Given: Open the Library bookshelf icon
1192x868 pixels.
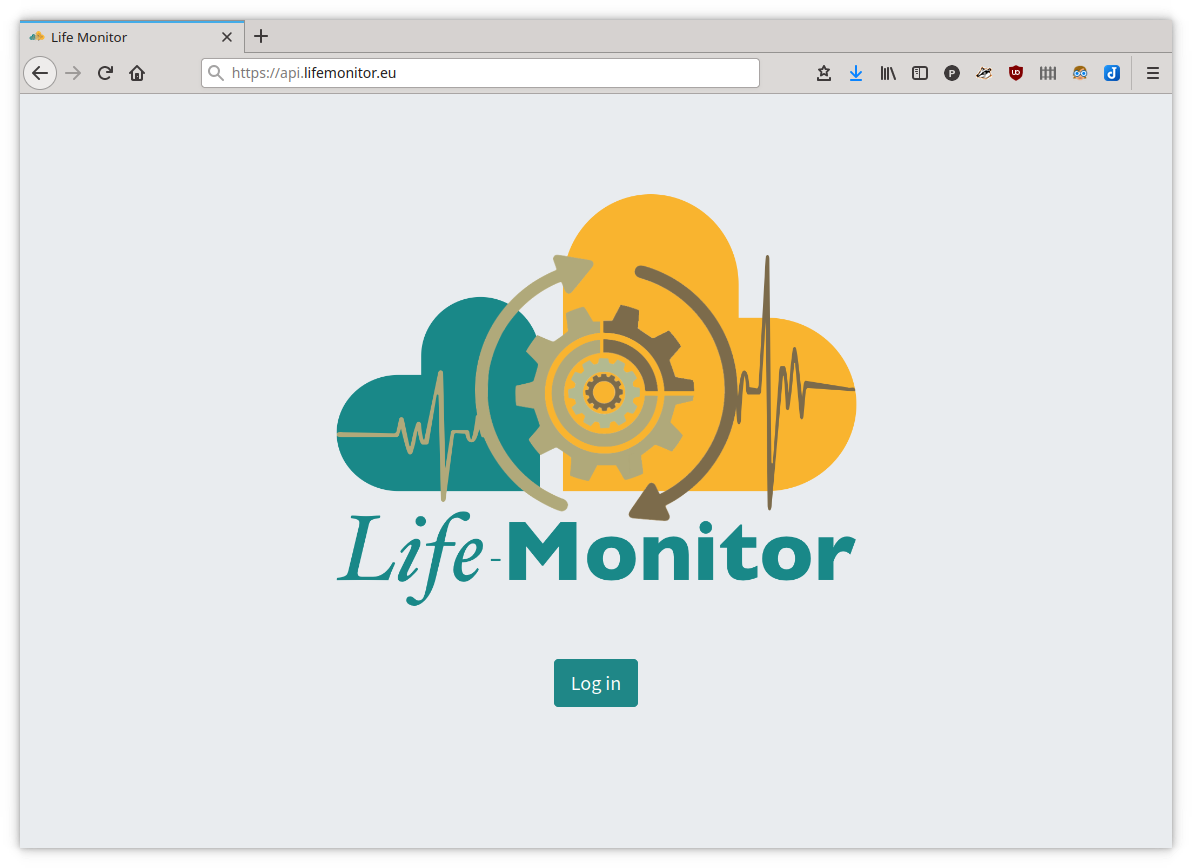Looking at the screenshot, I should point(888,73).
